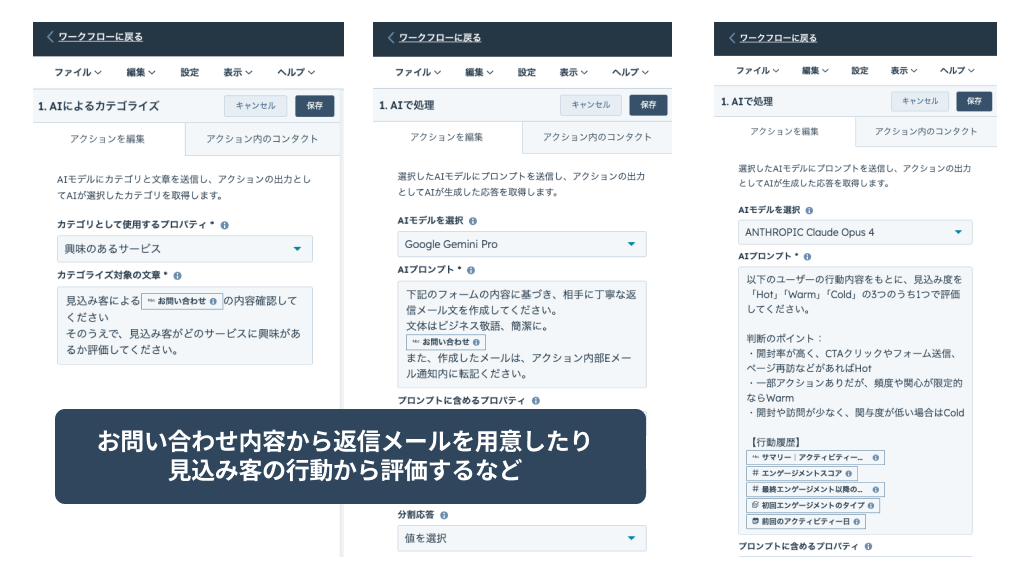The height and width of the screenshot is (580, 1030).
Task: Click 保存 button in AIによるカテゴライズ panel
Action: [314, 105]
